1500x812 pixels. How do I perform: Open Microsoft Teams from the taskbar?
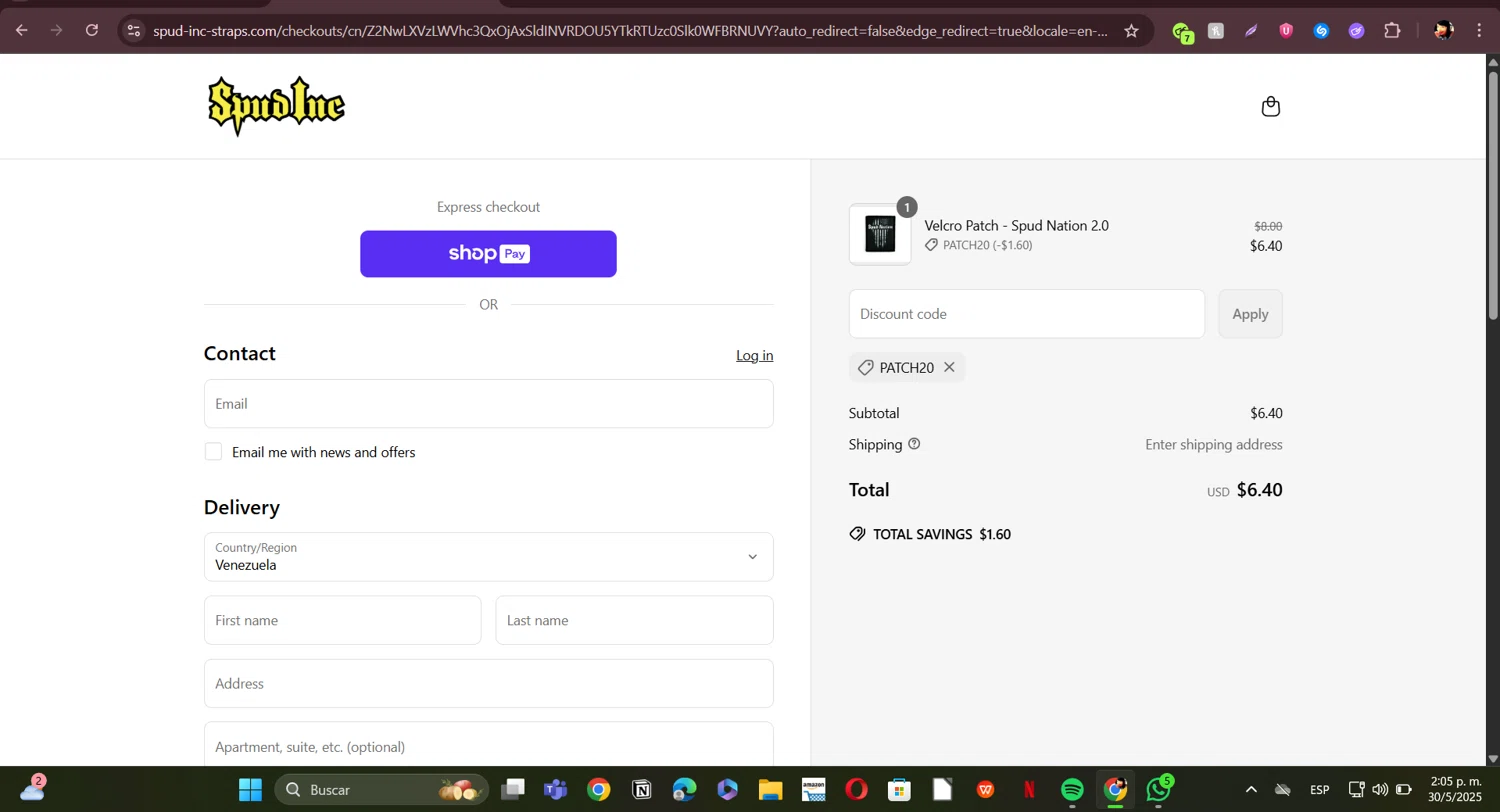click(555, 790)
